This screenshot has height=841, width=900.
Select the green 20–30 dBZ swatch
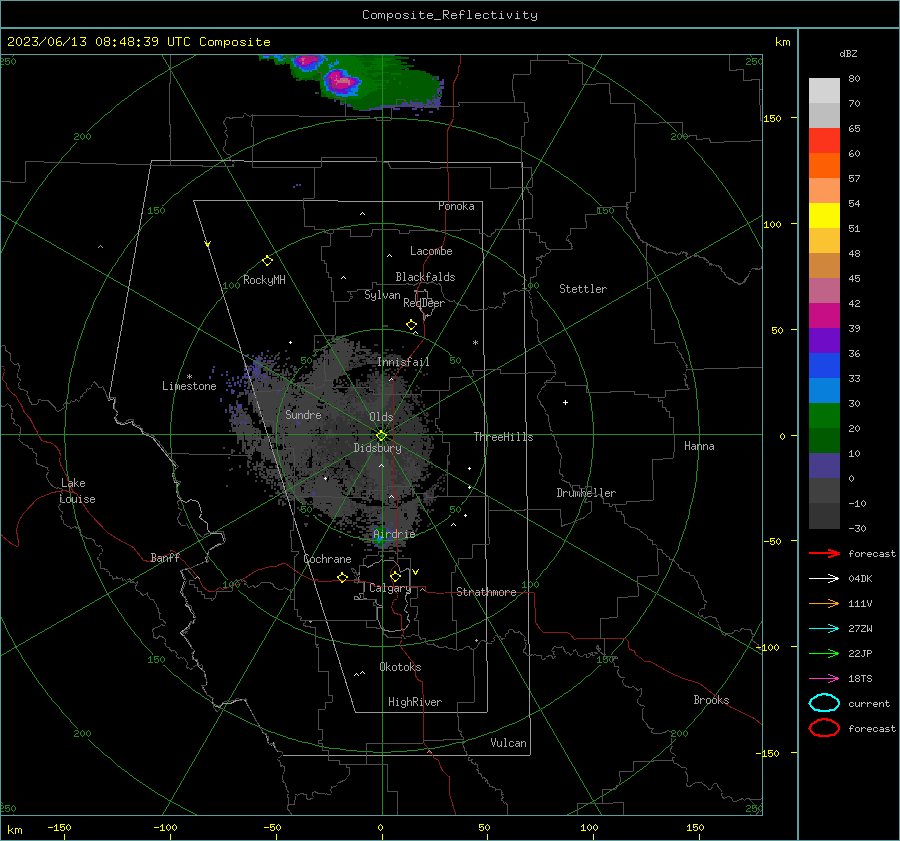(x=824, y=416)
